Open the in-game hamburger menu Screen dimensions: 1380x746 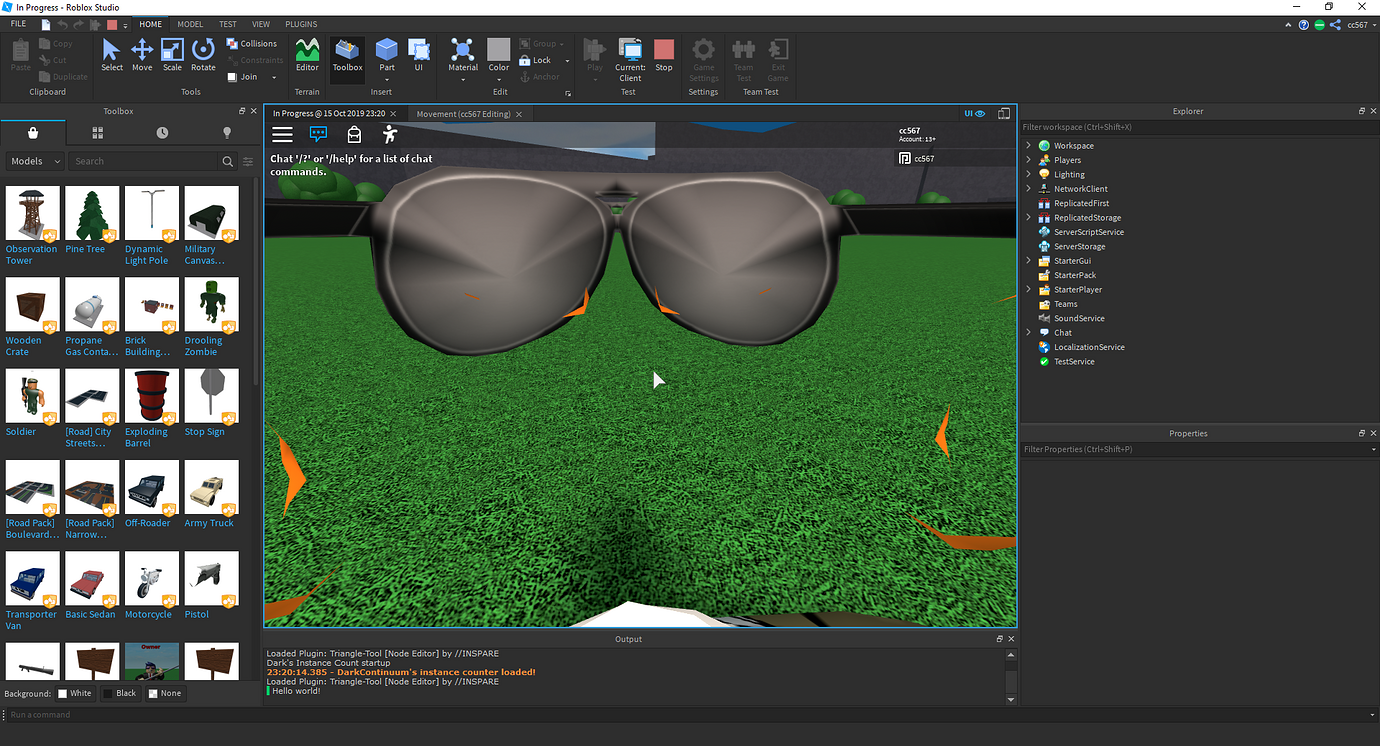coord(283,134)
